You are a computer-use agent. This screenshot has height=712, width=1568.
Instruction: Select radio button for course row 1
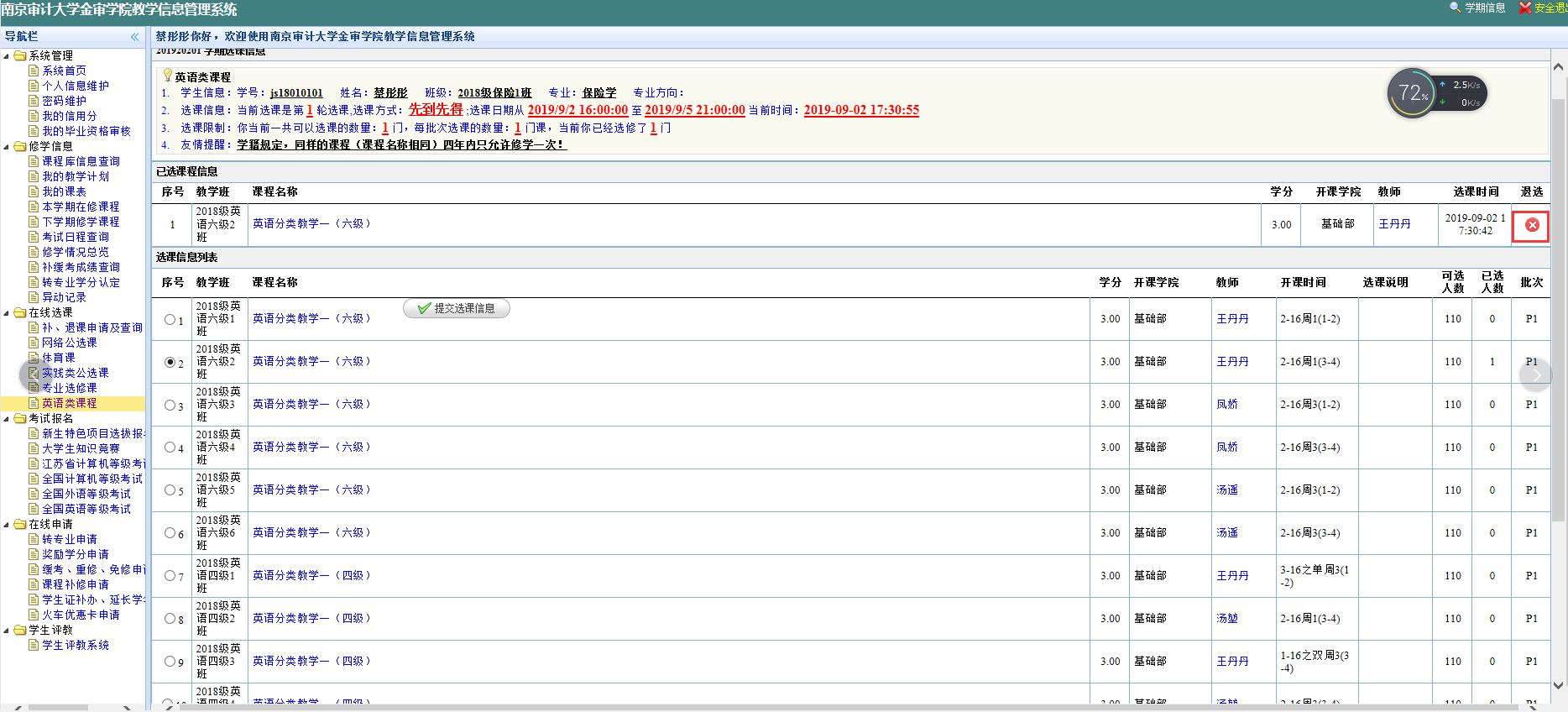[x=170, y=320]
